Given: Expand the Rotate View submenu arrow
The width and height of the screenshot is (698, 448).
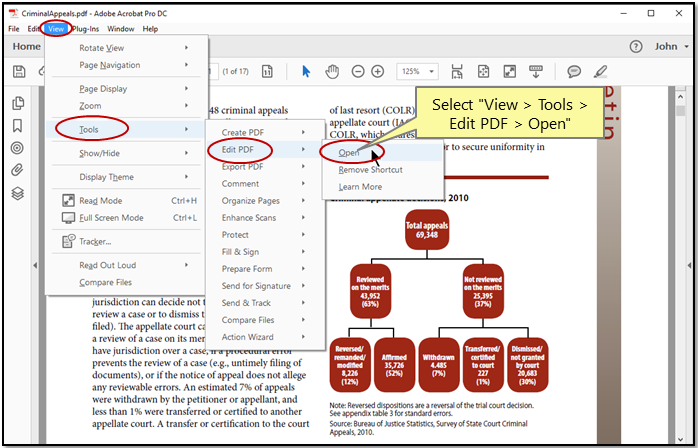Looking at the screenshot, I should click(187, 47).
